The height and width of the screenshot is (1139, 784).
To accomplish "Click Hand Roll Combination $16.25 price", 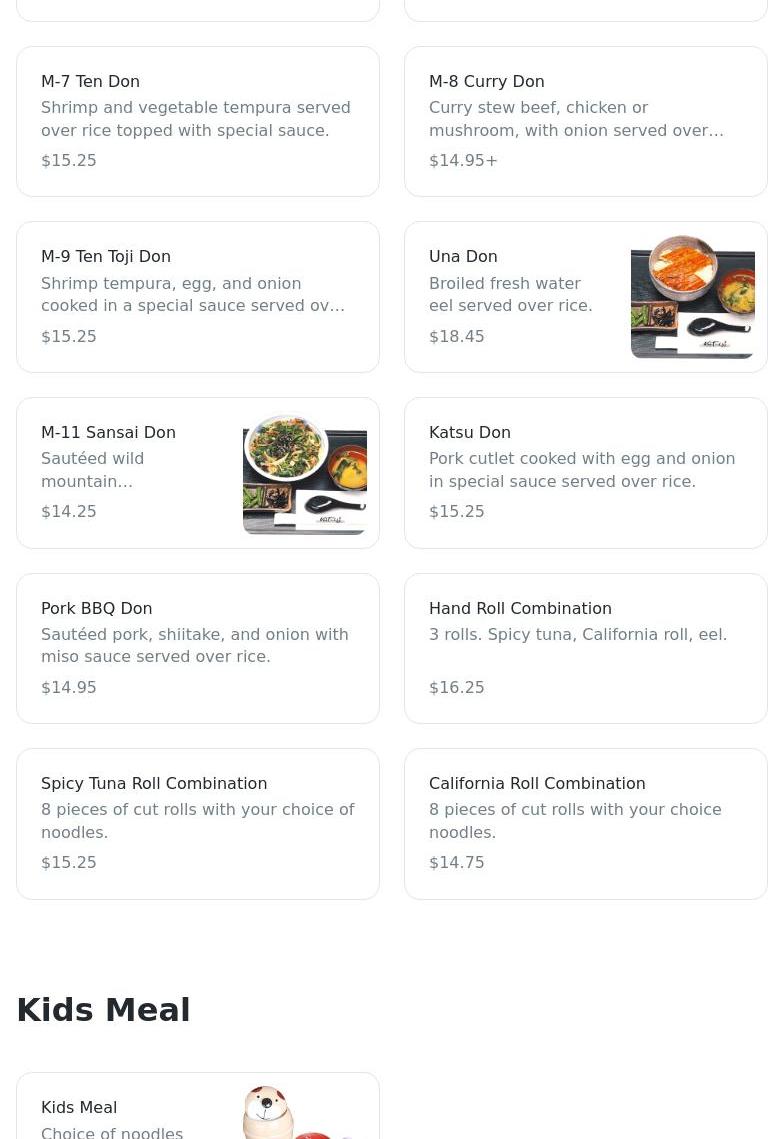I will click(x=457, y=688).
